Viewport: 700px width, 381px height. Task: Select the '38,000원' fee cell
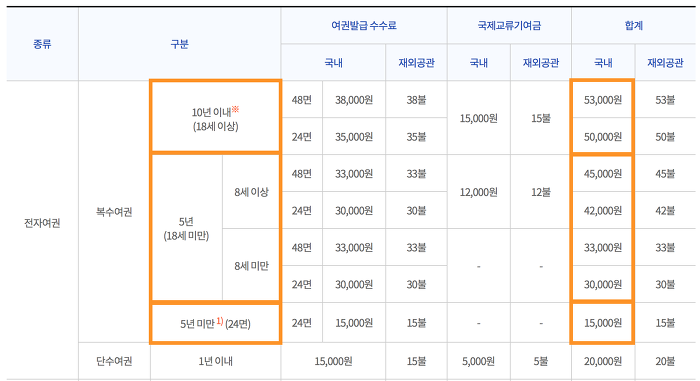[x=354, y=100]
